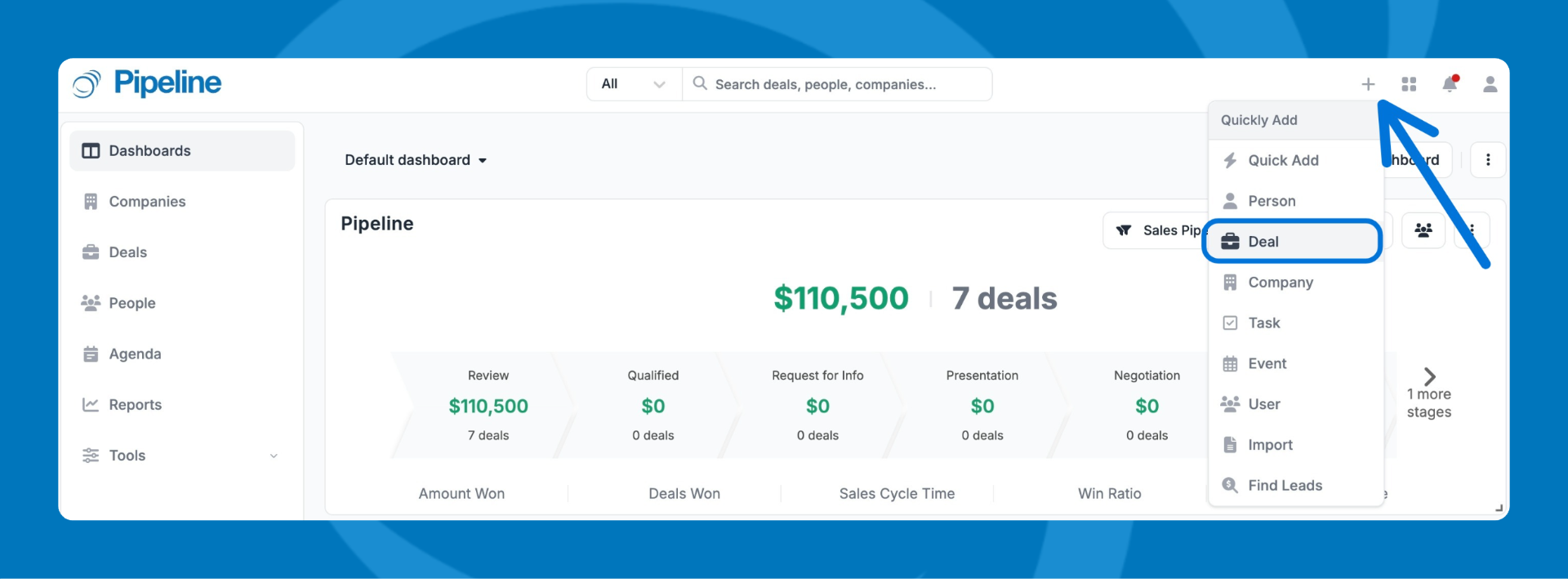The width and height of the screenshot is (1568, 579).
Task: Show 1 more stages chevron
Action: 1429,376
